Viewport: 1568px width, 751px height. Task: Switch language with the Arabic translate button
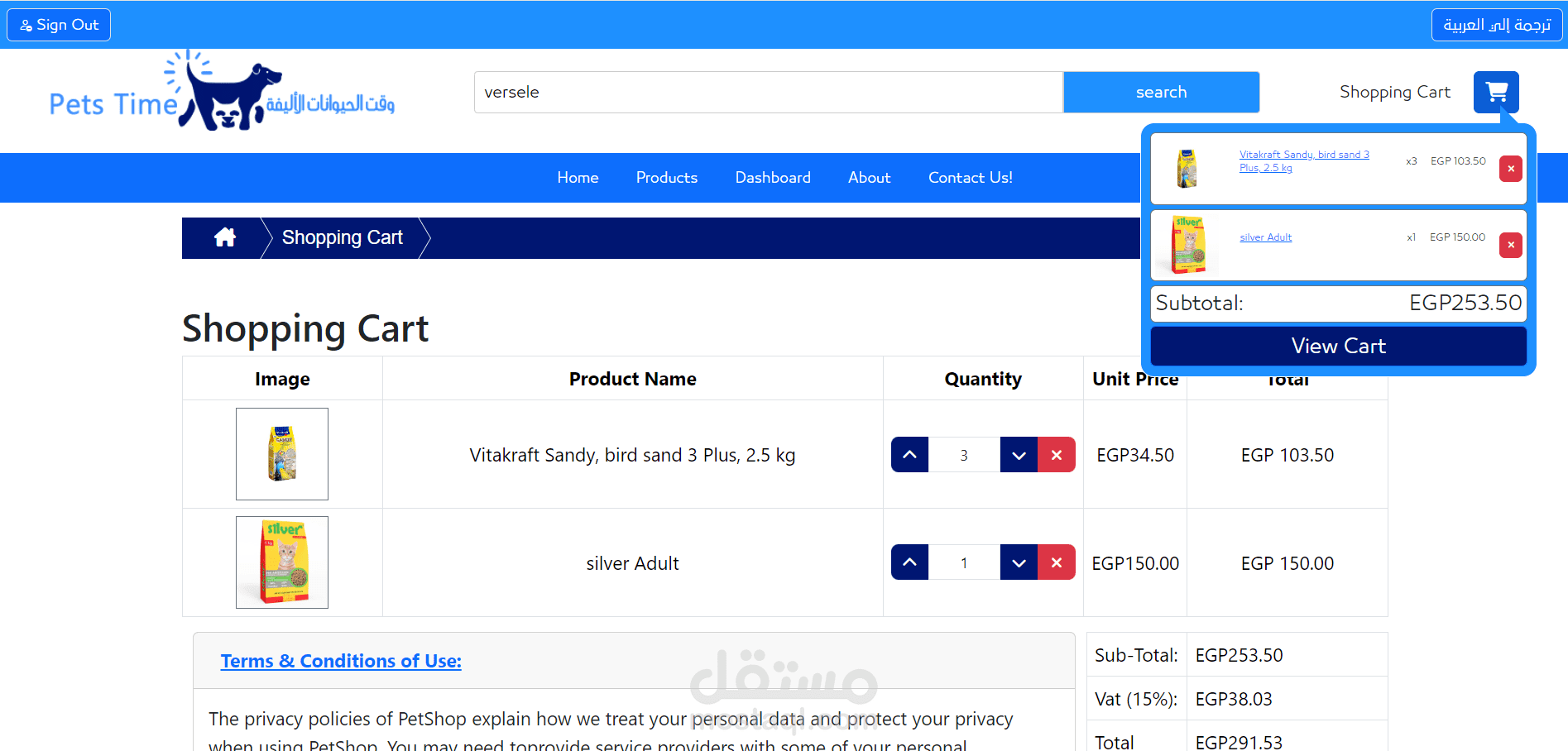(x=1497, y=25)
